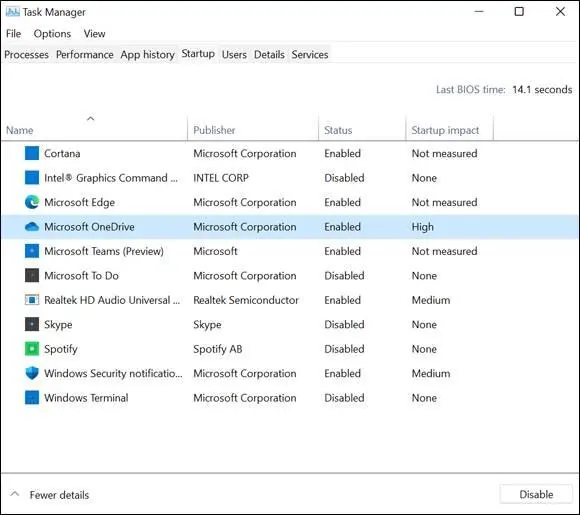Close the Task Manager window
580x515 pixels.
(560, 11)
